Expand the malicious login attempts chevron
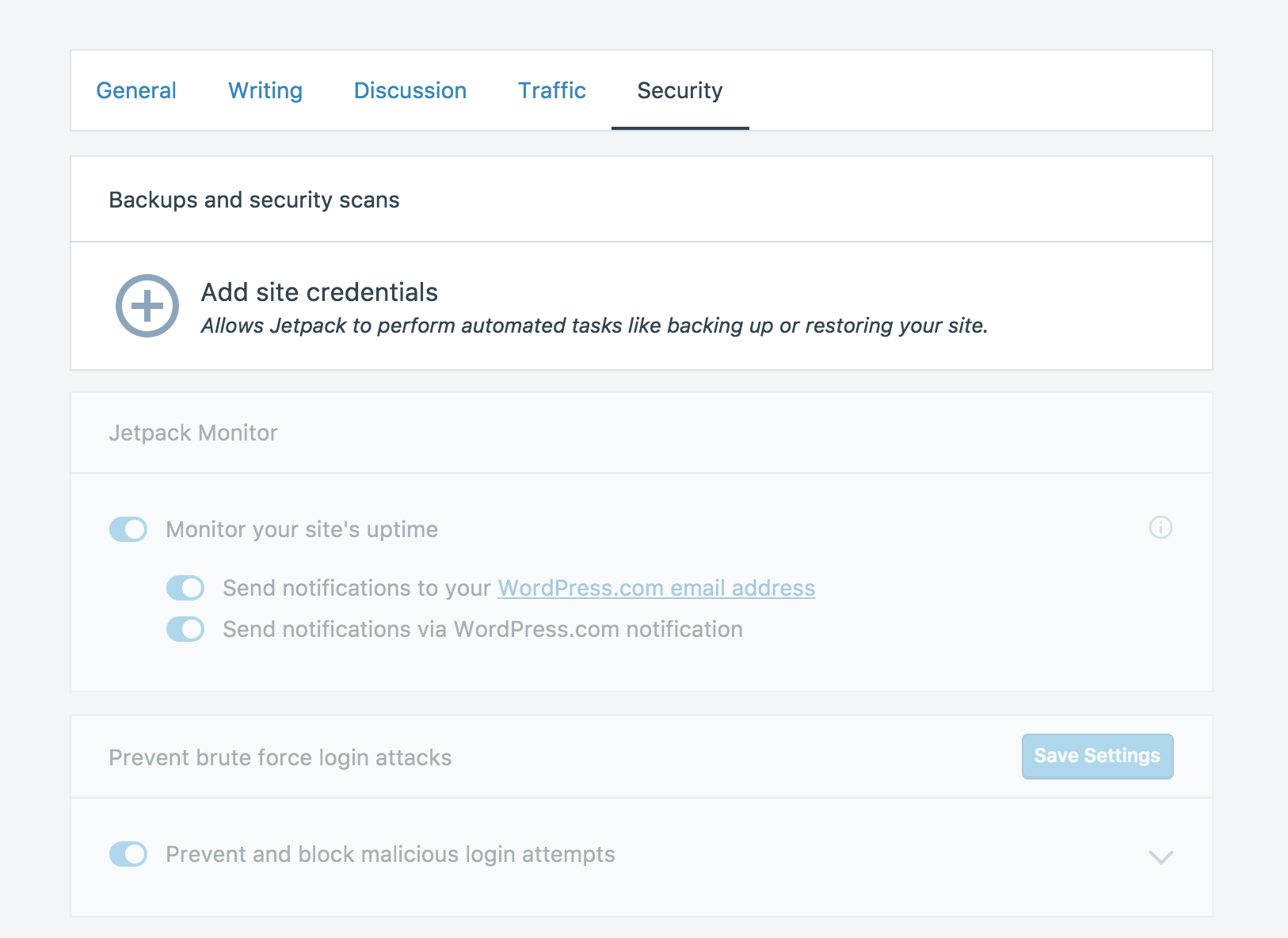Viewport: 1288px width, 938px height. (1160, 856)
